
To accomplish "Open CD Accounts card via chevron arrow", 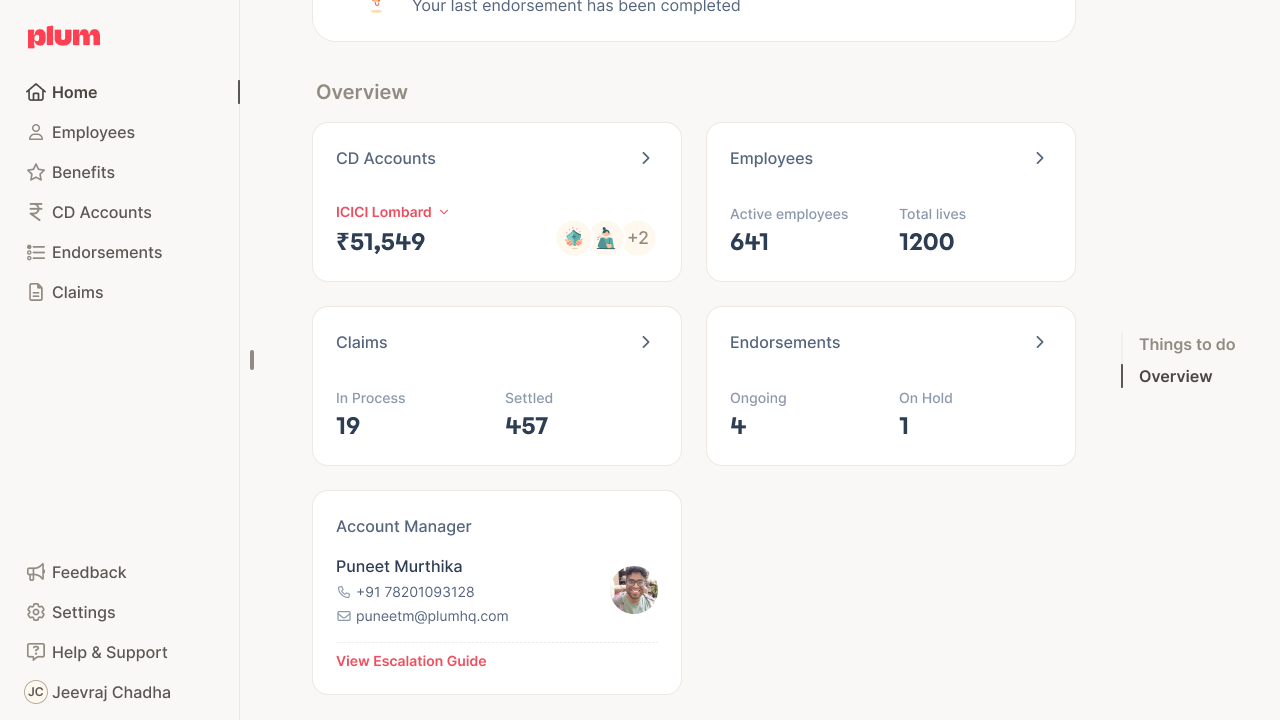I will click(x=646, y=158).
